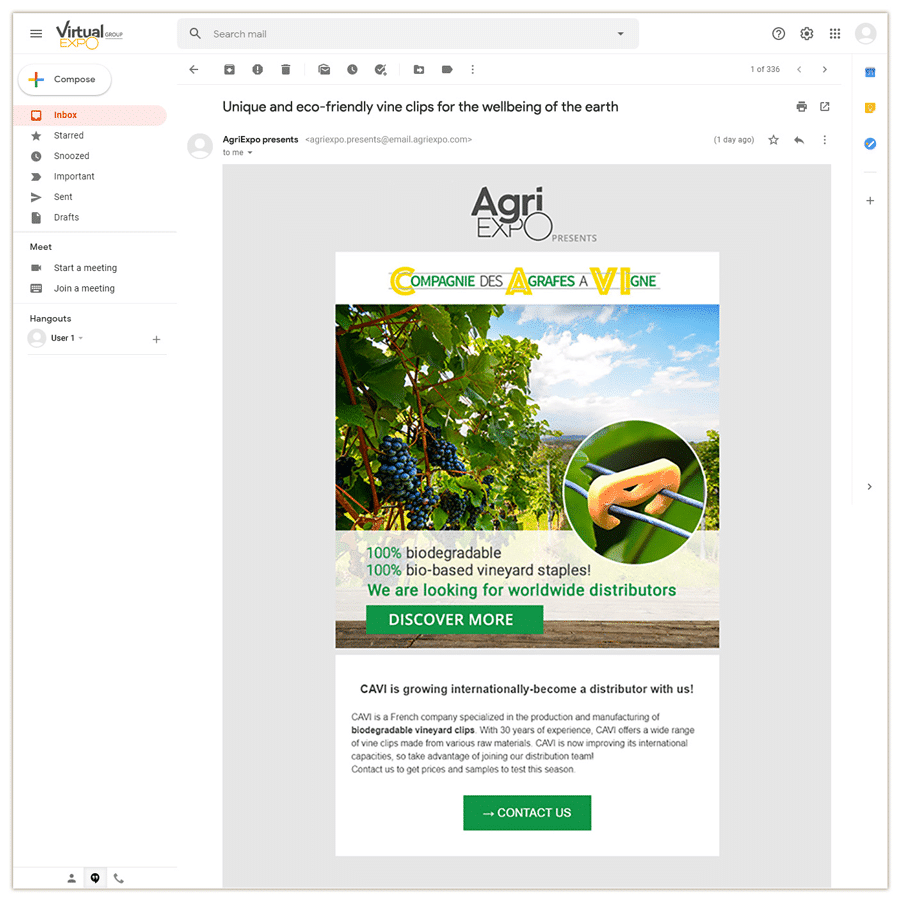Start a meeting in Meet
Viewport: 900px width, 901px height.
coord(85,268)
